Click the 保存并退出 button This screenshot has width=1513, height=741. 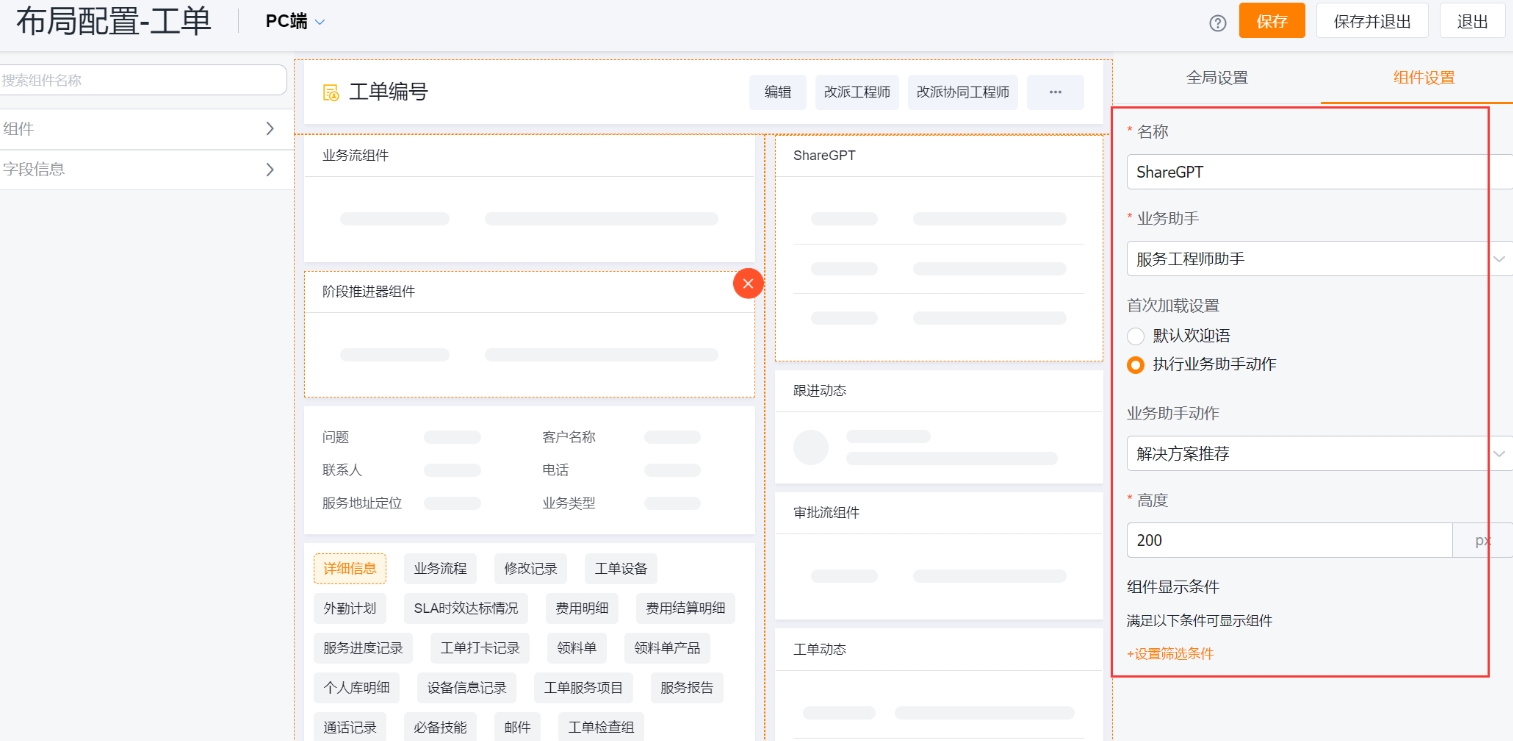point(1371,21)
